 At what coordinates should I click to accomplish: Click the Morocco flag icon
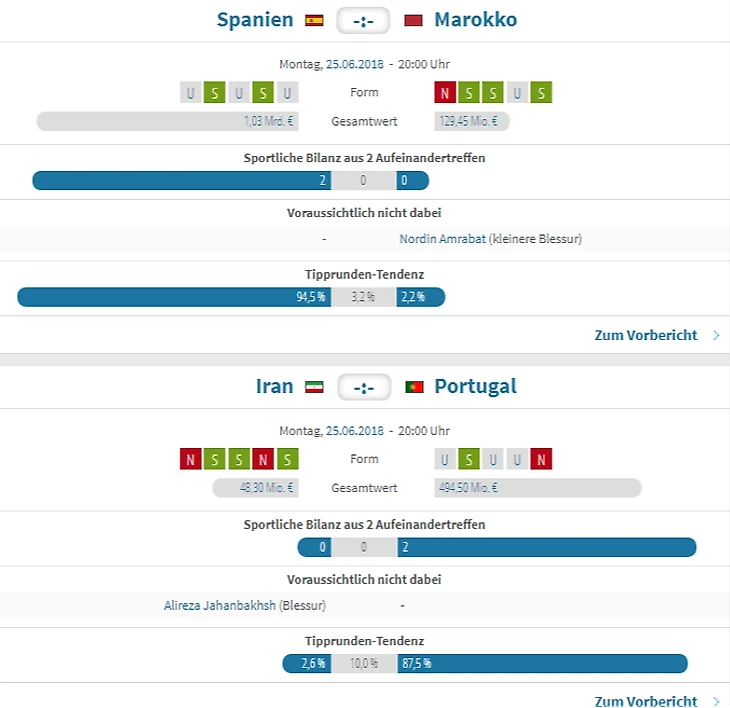[414, 20]
